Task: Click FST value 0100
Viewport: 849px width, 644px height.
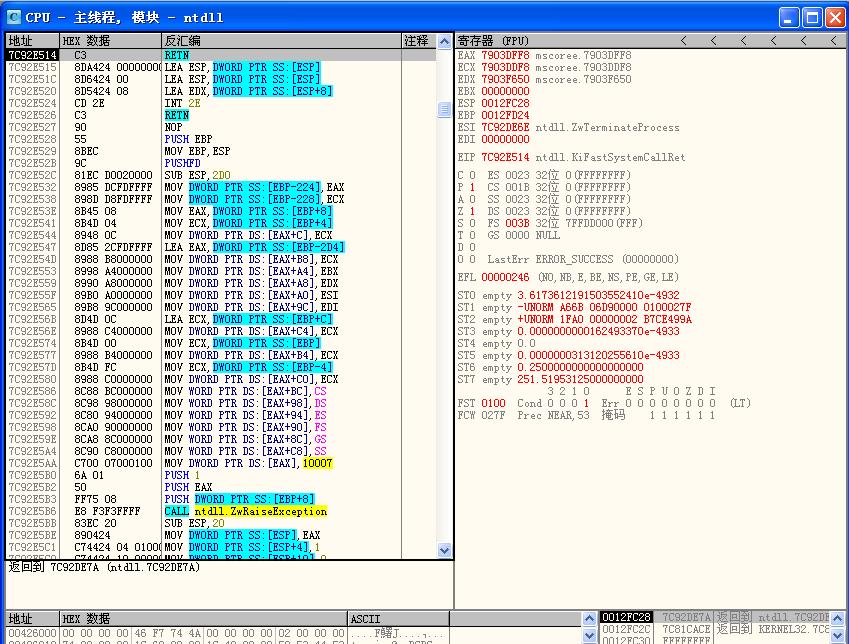Action: (493, 403)
